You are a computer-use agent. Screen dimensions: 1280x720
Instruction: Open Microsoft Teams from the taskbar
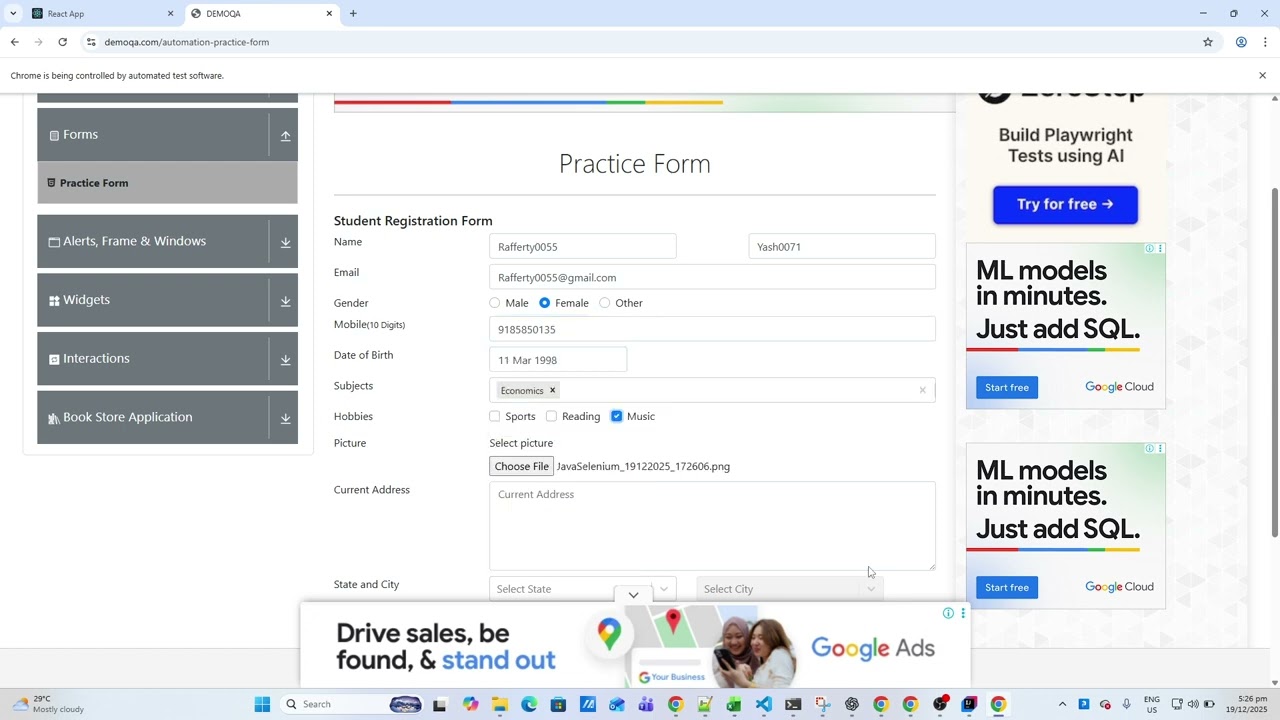point(646,704)
